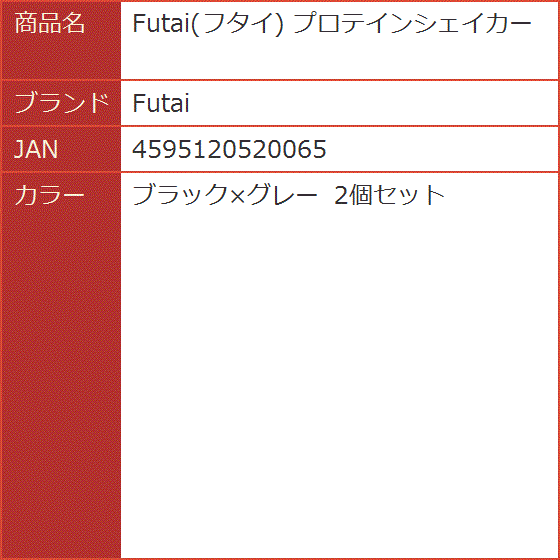Click the シェイカー portion of product name
The image size is (560, 560).
[x=473, y=24]
